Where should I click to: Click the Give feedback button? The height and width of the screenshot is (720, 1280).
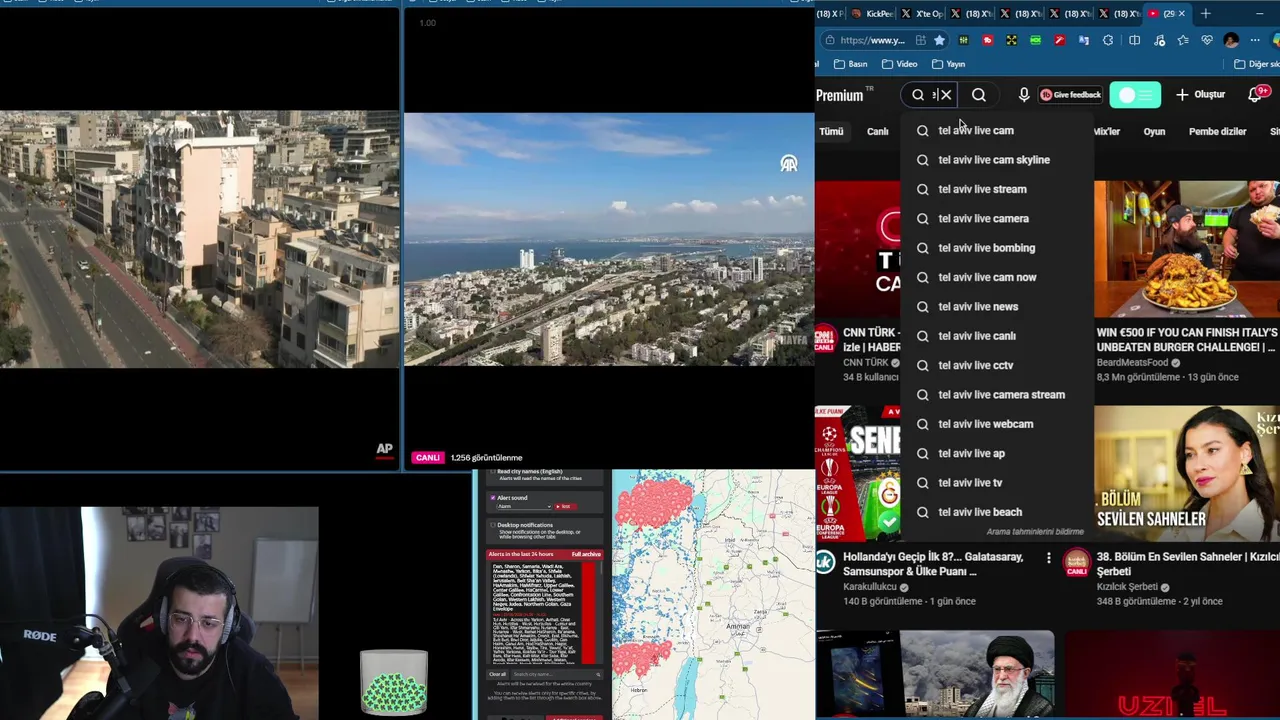click(1070, 95)
